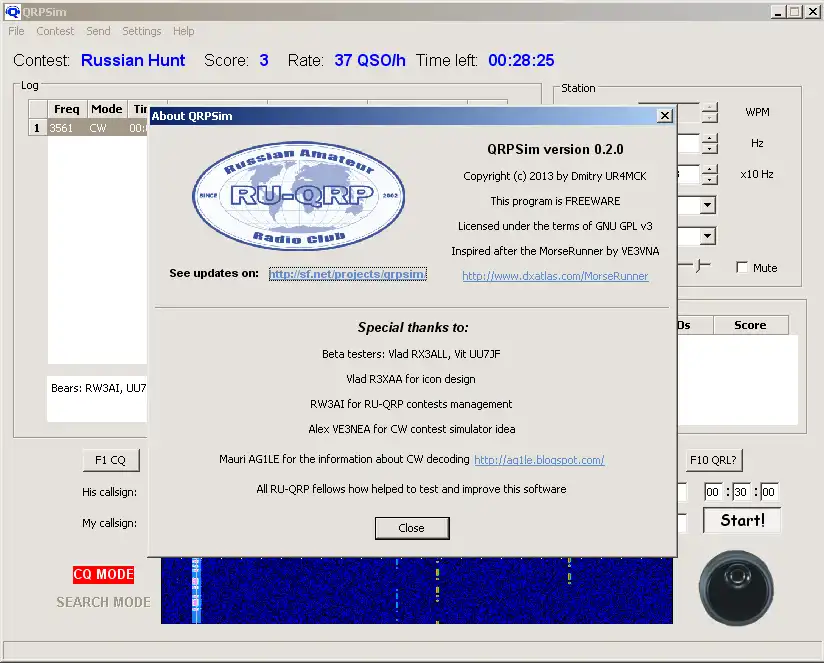Turn the round tuning knob
The width and height of the screenshot is (824, 663).
click(736, 588)
